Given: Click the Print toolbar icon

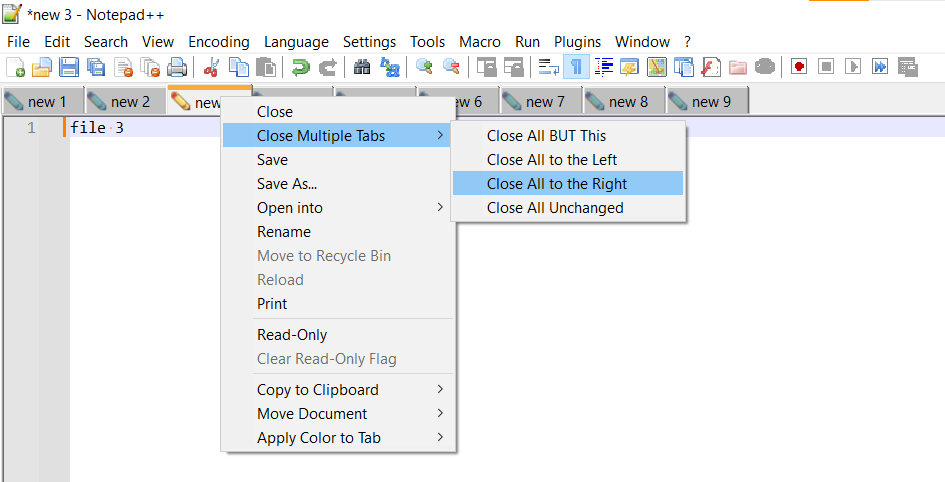Looking at the screenshot, I should click(177, 67).
